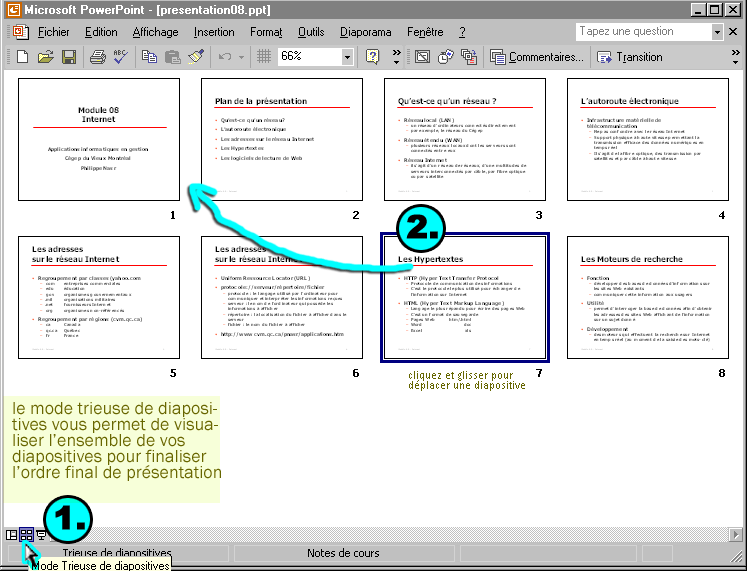Click the Print icon
This screenshot has width=747, height=571.
[x=98, y=57]
